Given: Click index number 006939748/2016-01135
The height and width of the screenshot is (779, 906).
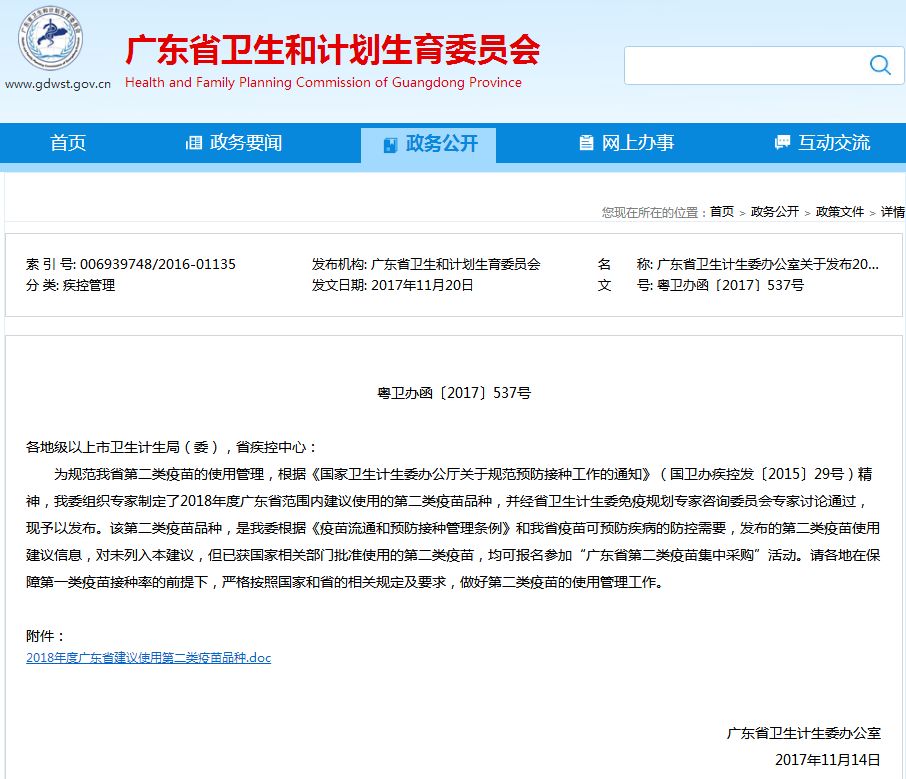Looking at the screenshot, I should (158, 265).
